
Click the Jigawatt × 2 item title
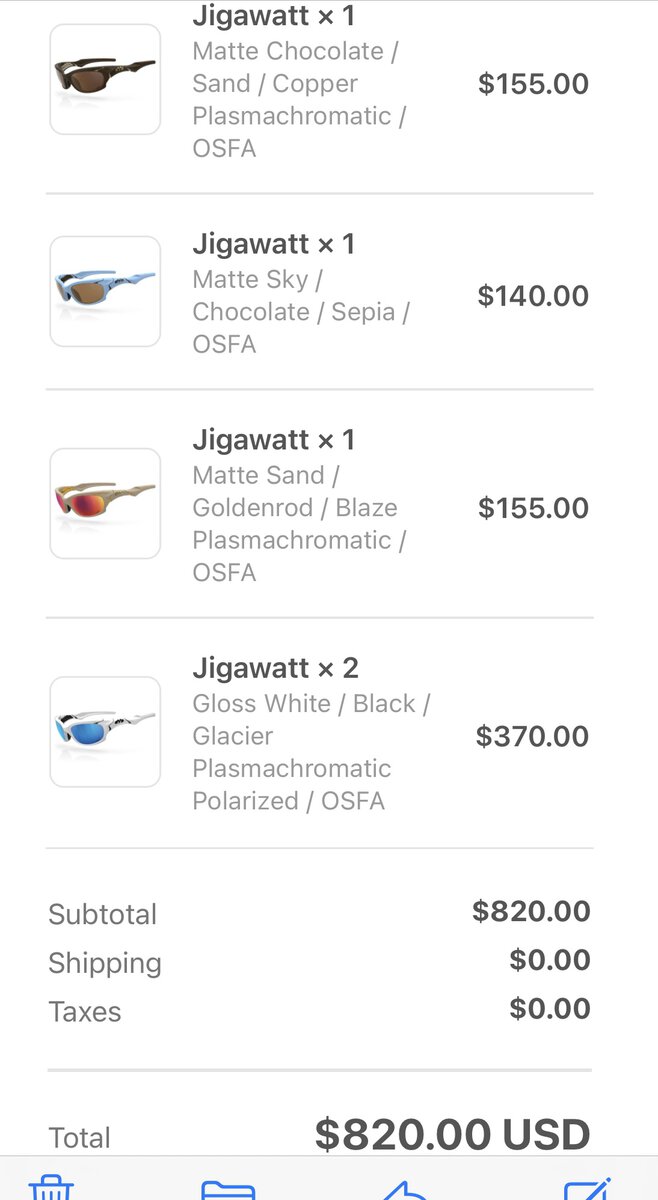(x=275, y=668)
